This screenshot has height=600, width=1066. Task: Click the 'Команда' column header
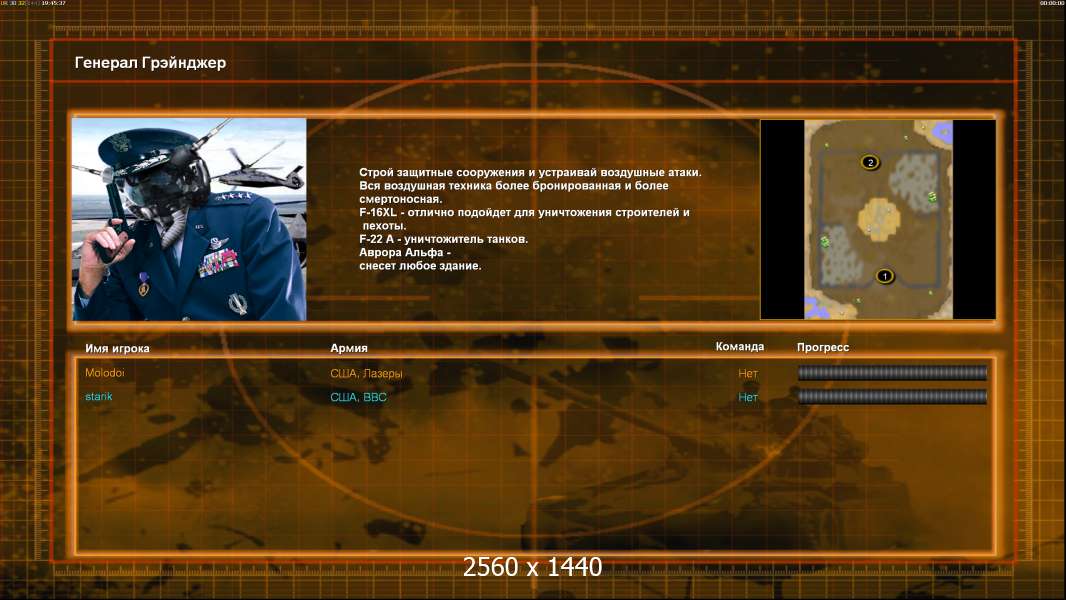click(x=740, y=347)
